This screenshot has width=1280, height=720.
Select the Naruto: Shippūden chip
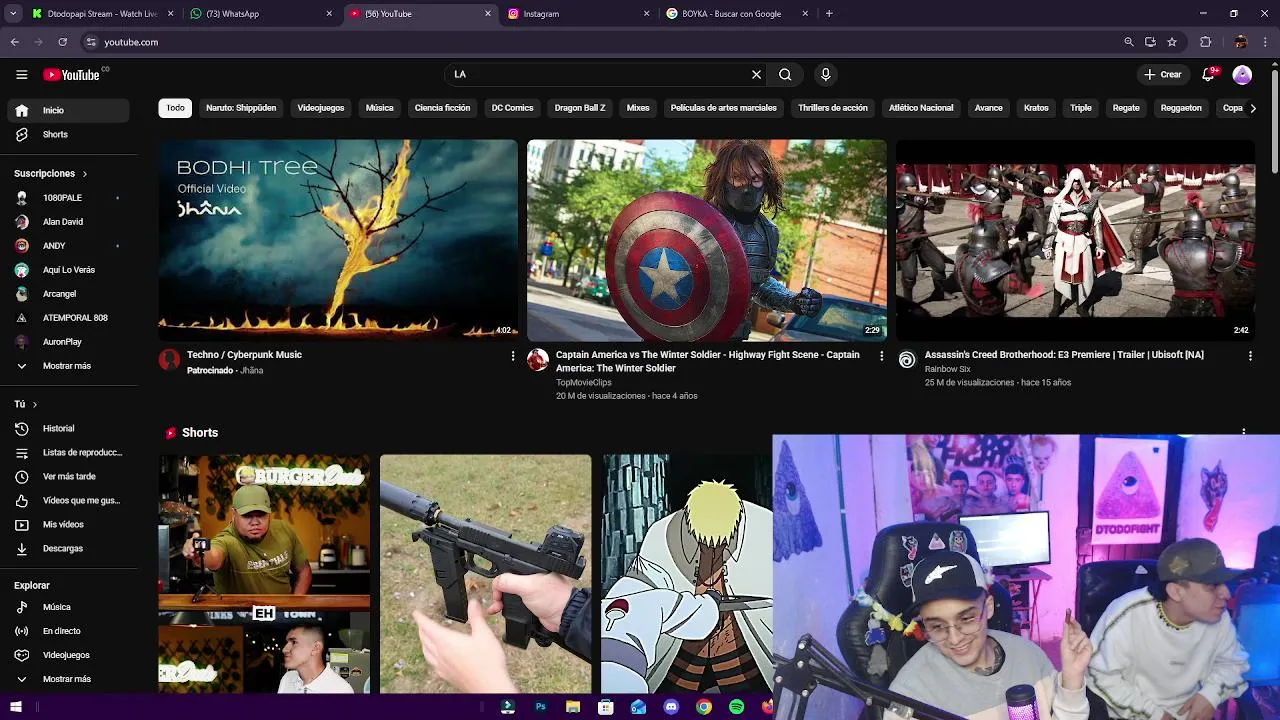241,108
